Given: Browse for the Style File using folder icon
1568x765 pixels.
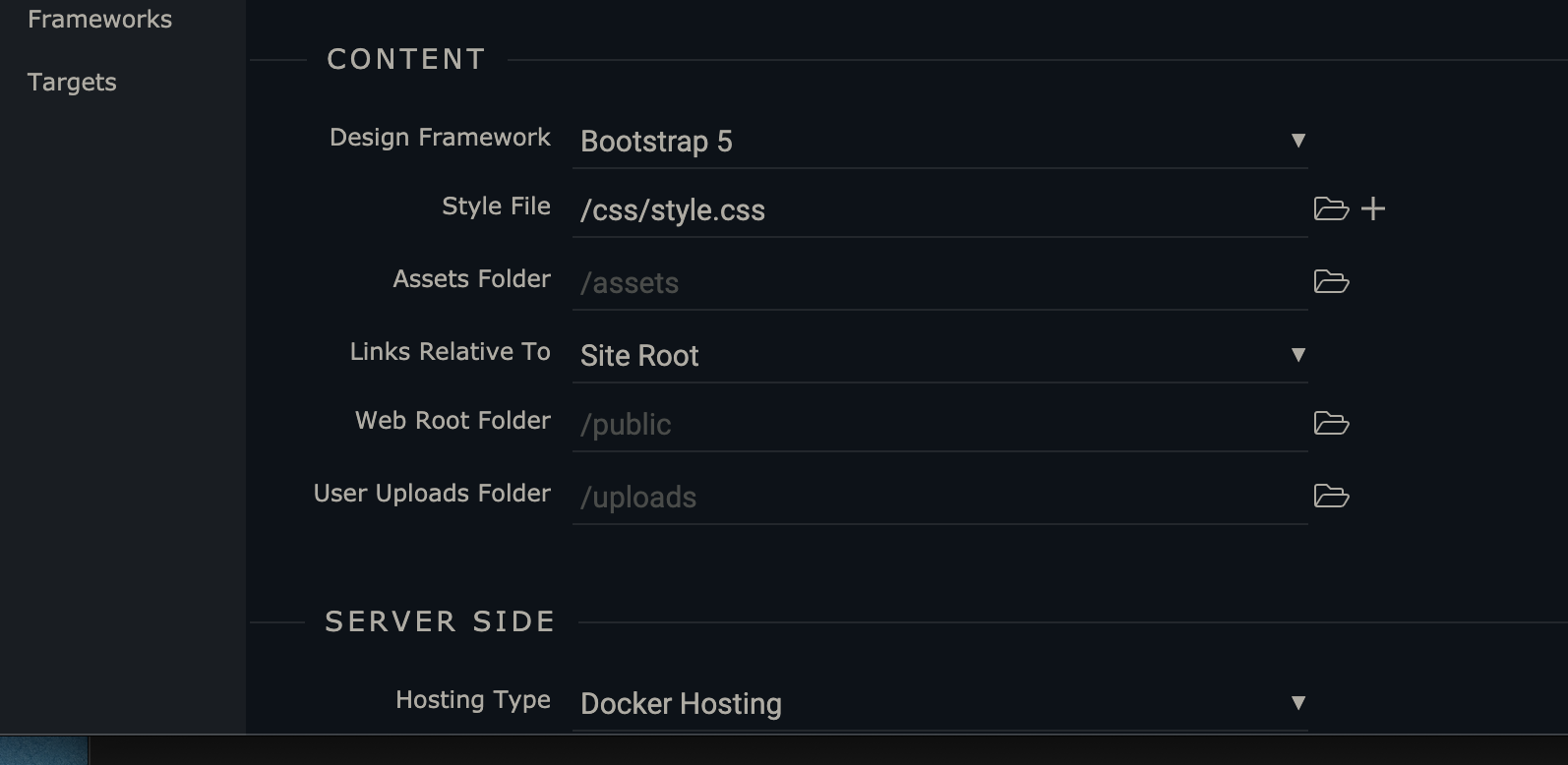Looking at the screenshot, I should tap(1331, 209).
